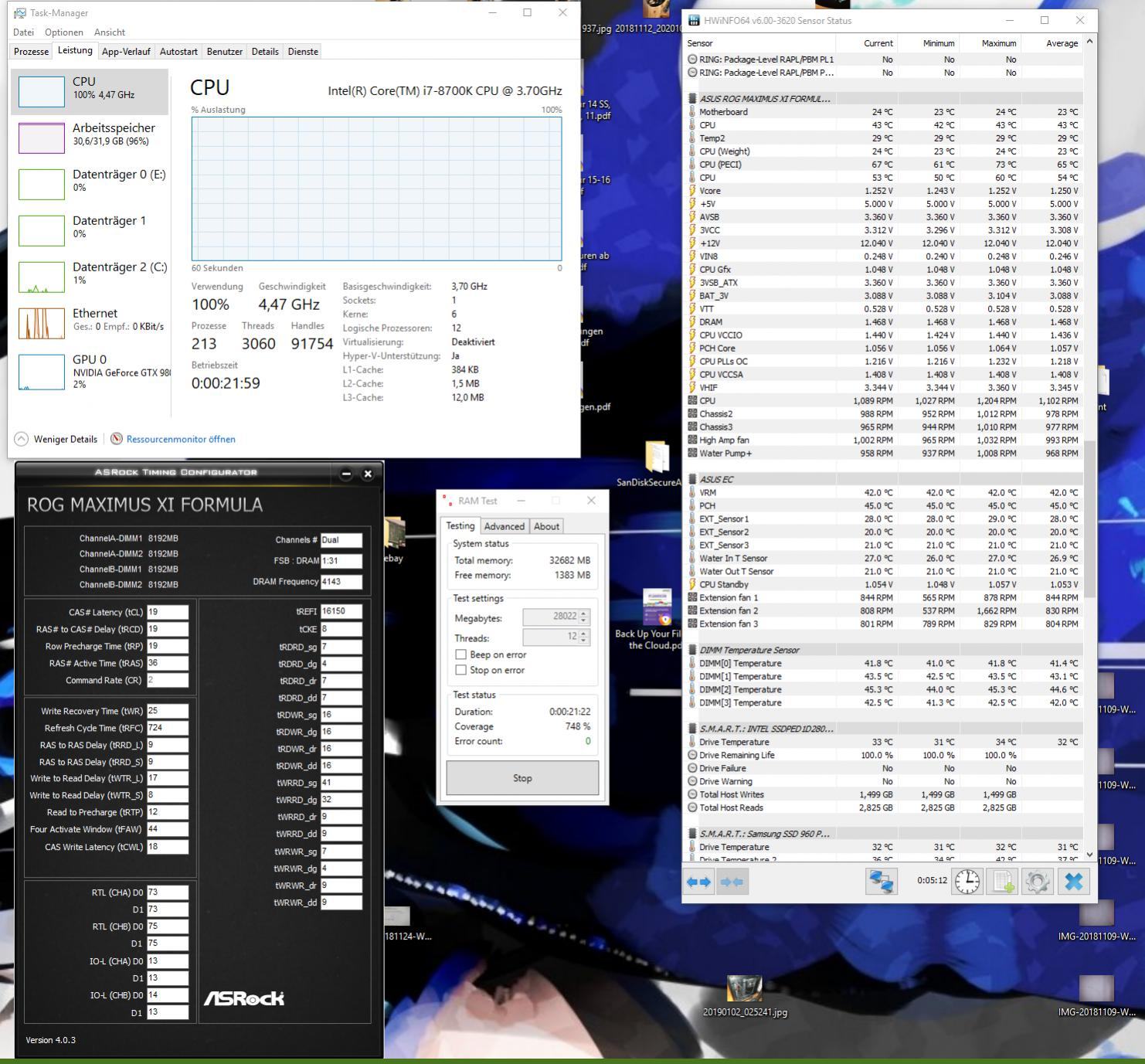Click Megabytes spinner arrows in RAM Test
This screenshot has width=1145, height=1064.
(584, 617)
